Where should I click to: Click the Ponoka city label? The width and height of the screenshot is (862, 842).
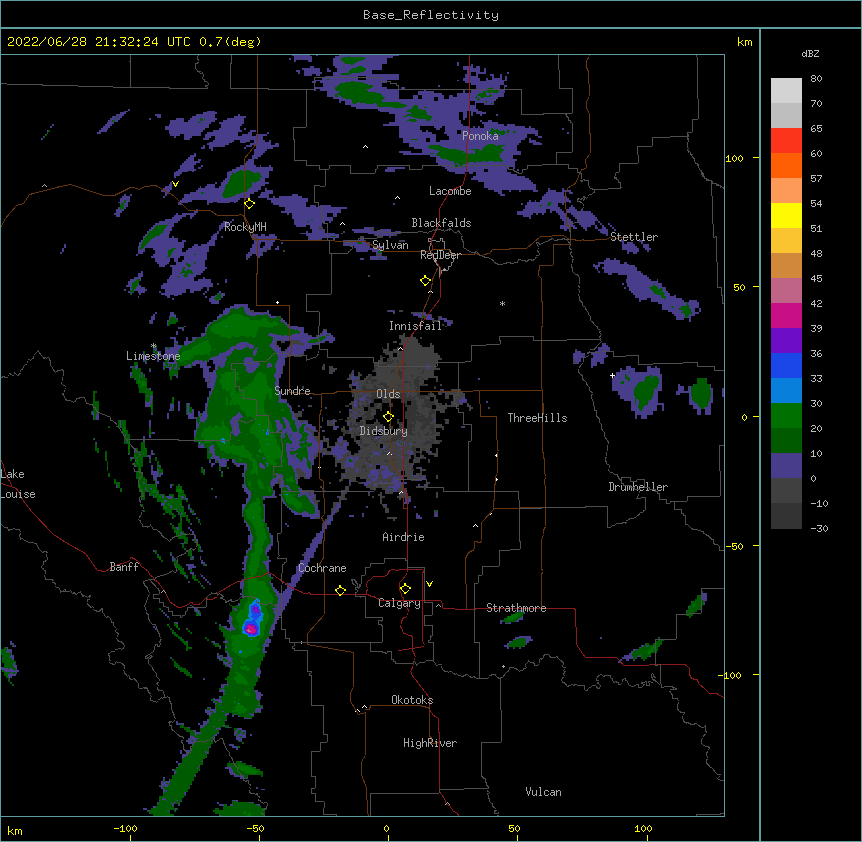tap(480, 136)
